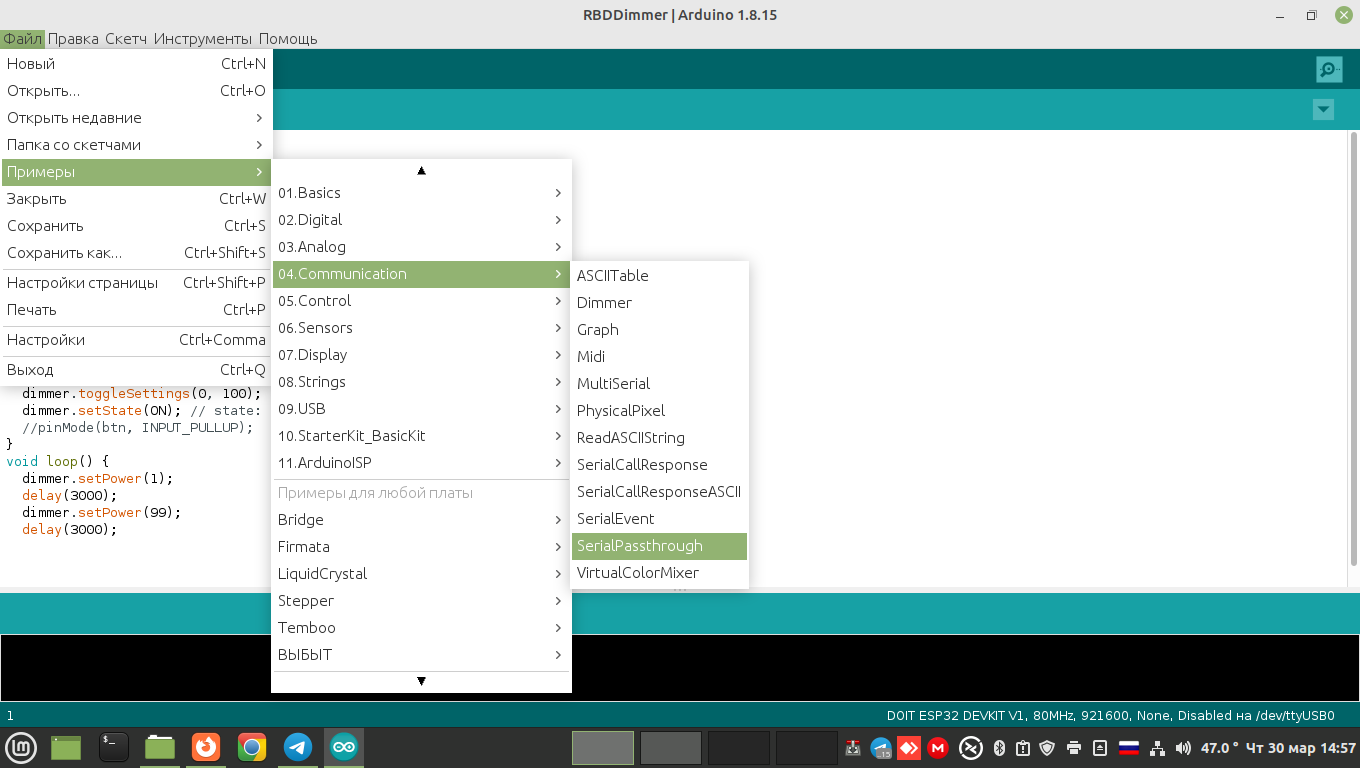Open the Bluetooth tray icon
This screenshot has width=1360, height=768.
pos(998,747)
